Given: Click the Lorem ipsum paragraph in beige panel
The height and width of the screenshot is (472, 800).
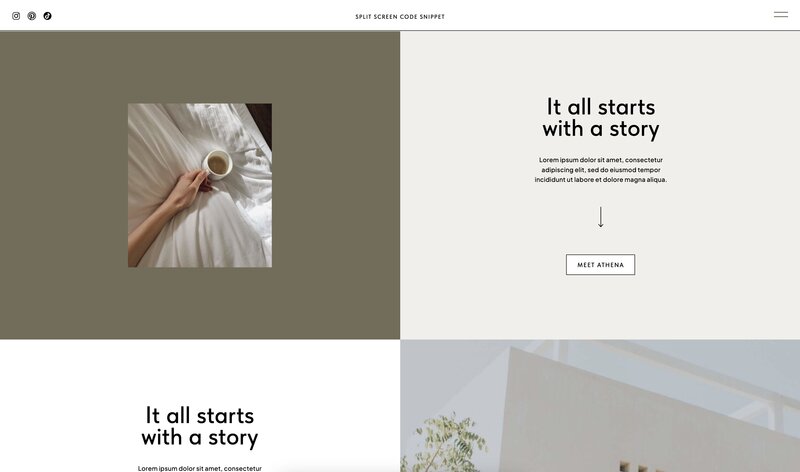Looking at the screenshot, I should (x=601, y=170).
